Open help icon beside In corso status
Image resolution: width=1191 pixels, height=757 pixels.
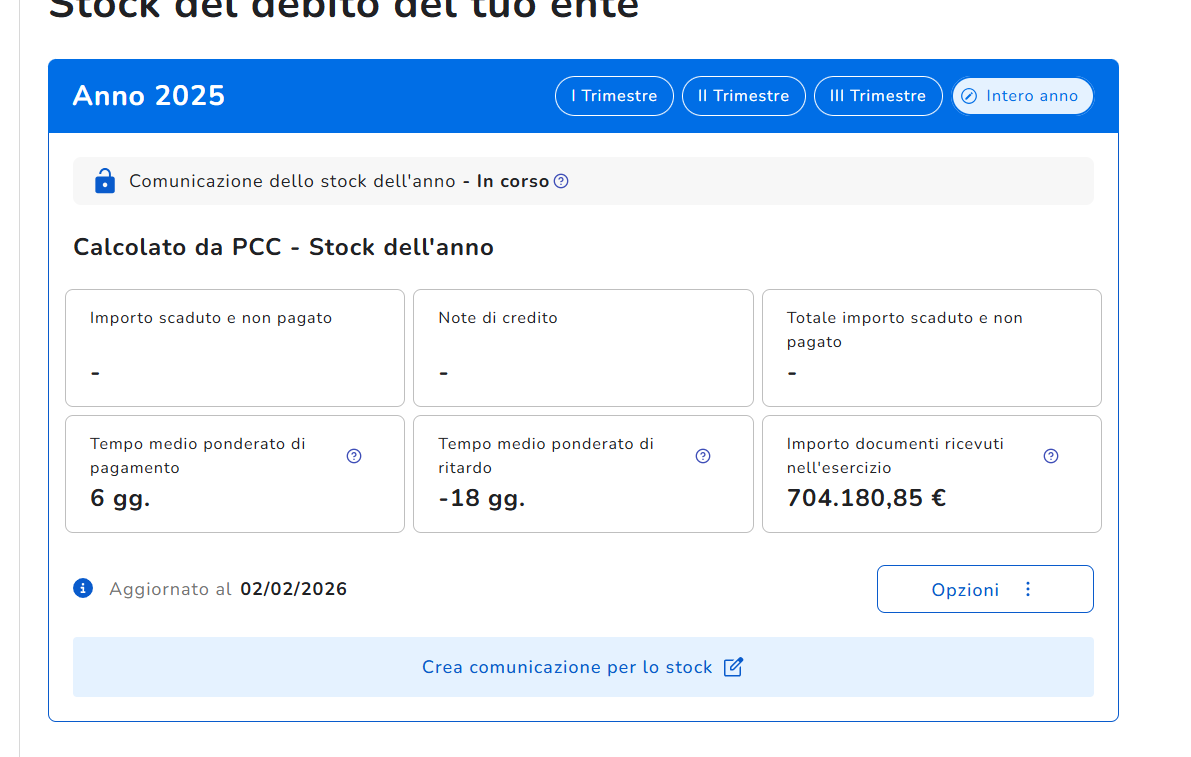point(561,181)
